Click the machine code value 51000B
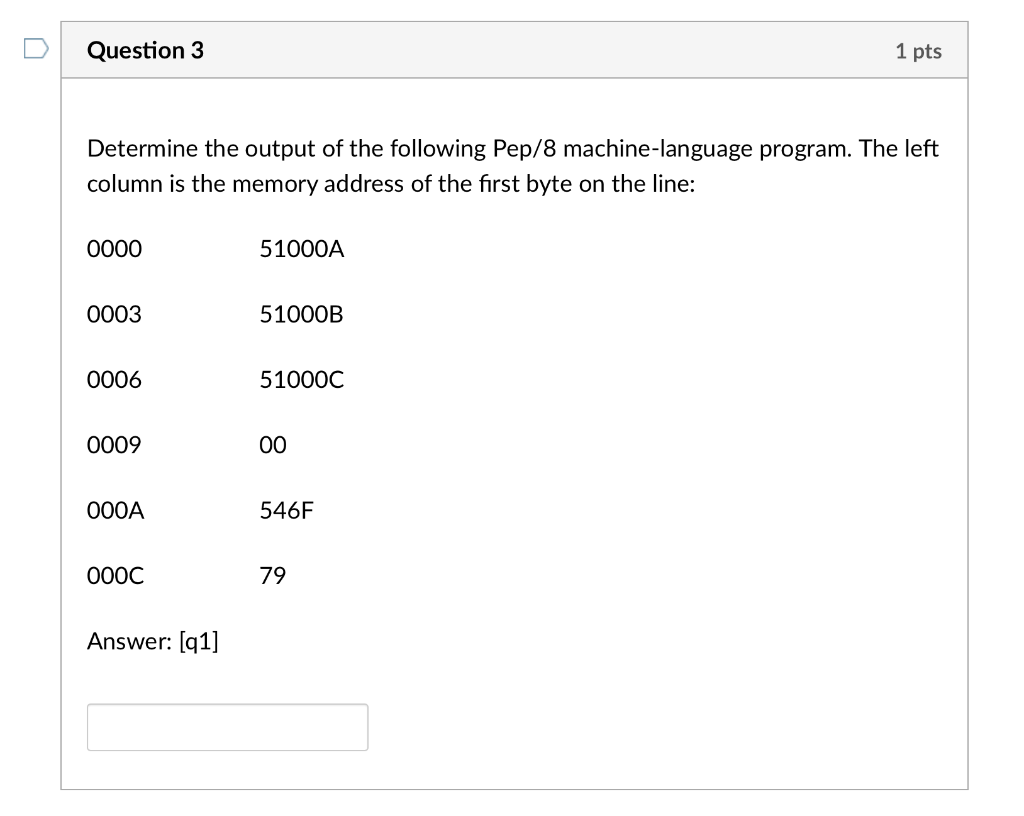 pos(301,315)
